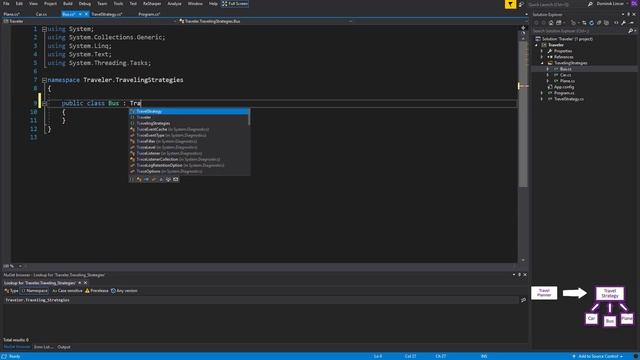The image size is (640, 360).
Task: Toggle Prerelease option in NuGet browser
Action: (97, 291)
